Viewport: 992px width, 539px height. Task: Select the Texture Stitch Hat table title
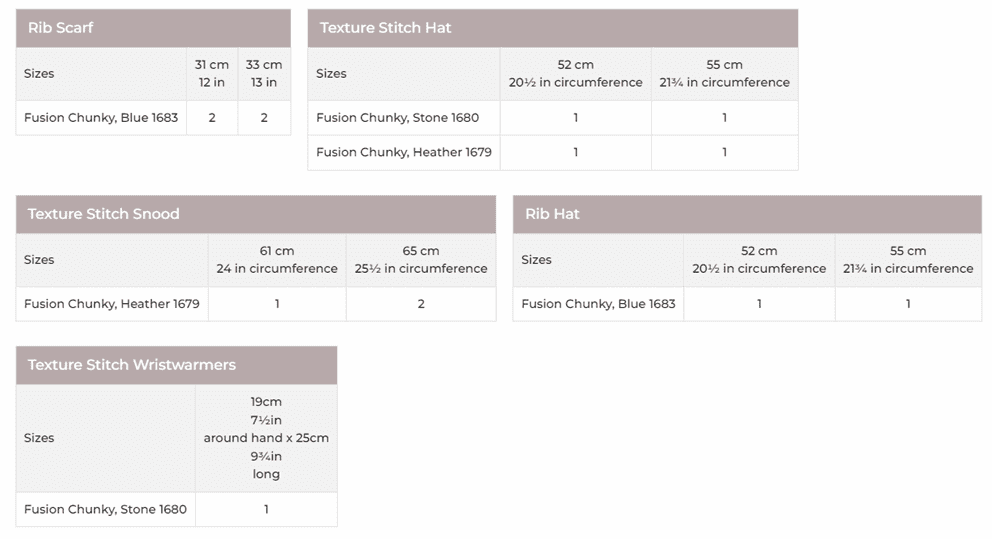tap(386, 28)
